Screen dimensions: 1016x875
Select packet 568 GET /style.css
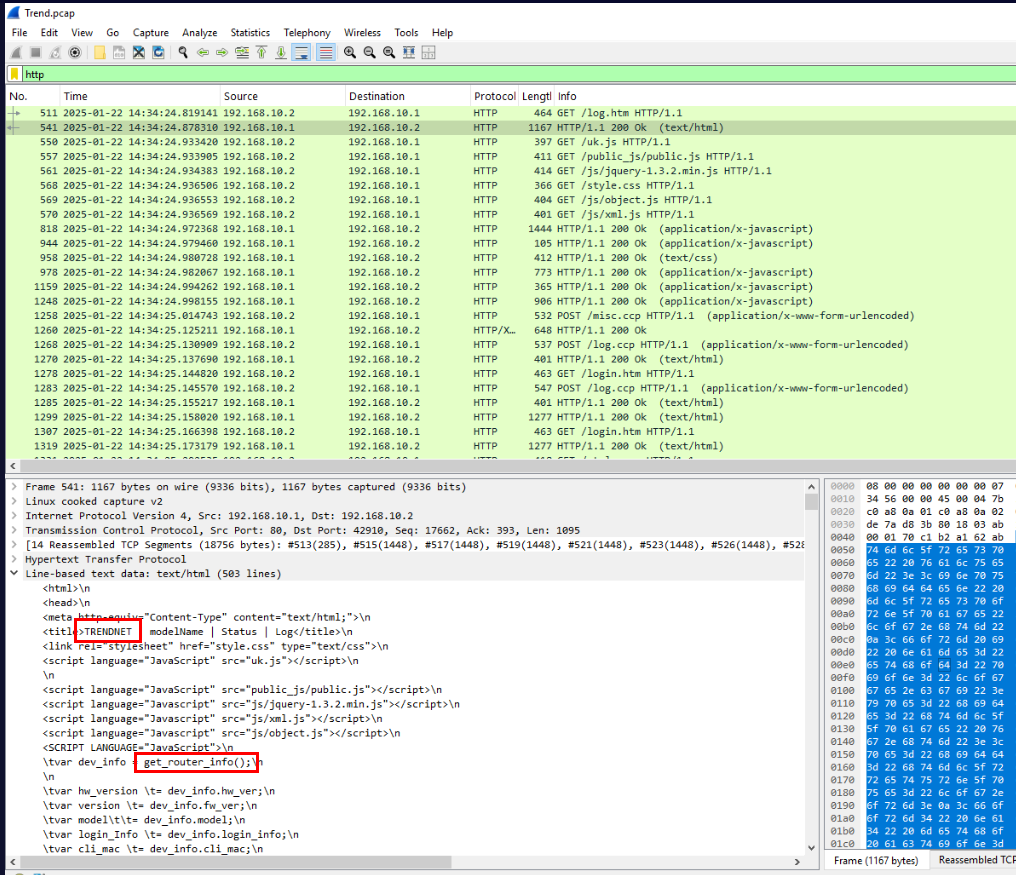511,185
